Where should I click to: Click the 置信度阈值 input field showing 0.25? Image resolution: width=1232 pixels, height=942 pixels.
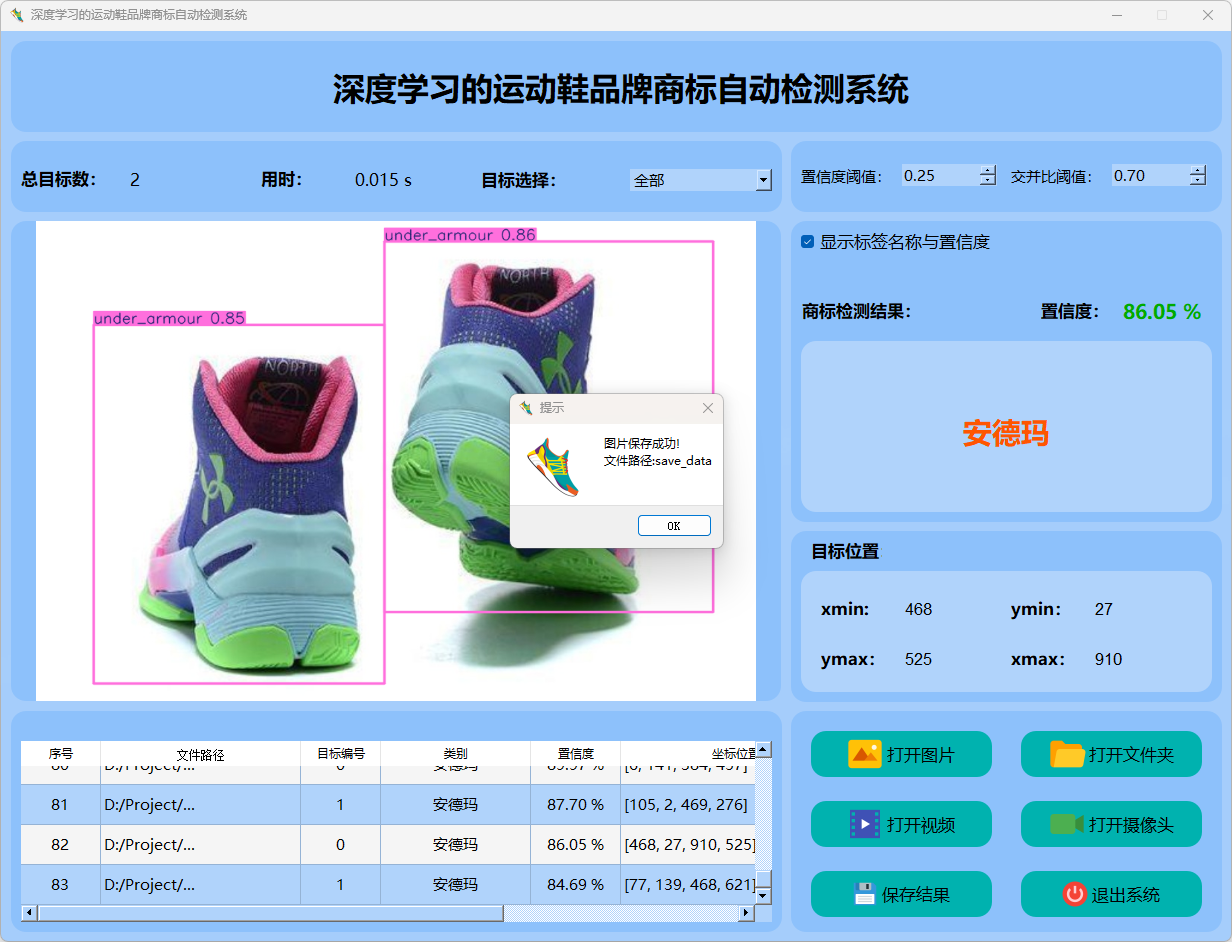click(x=938, y=176)
